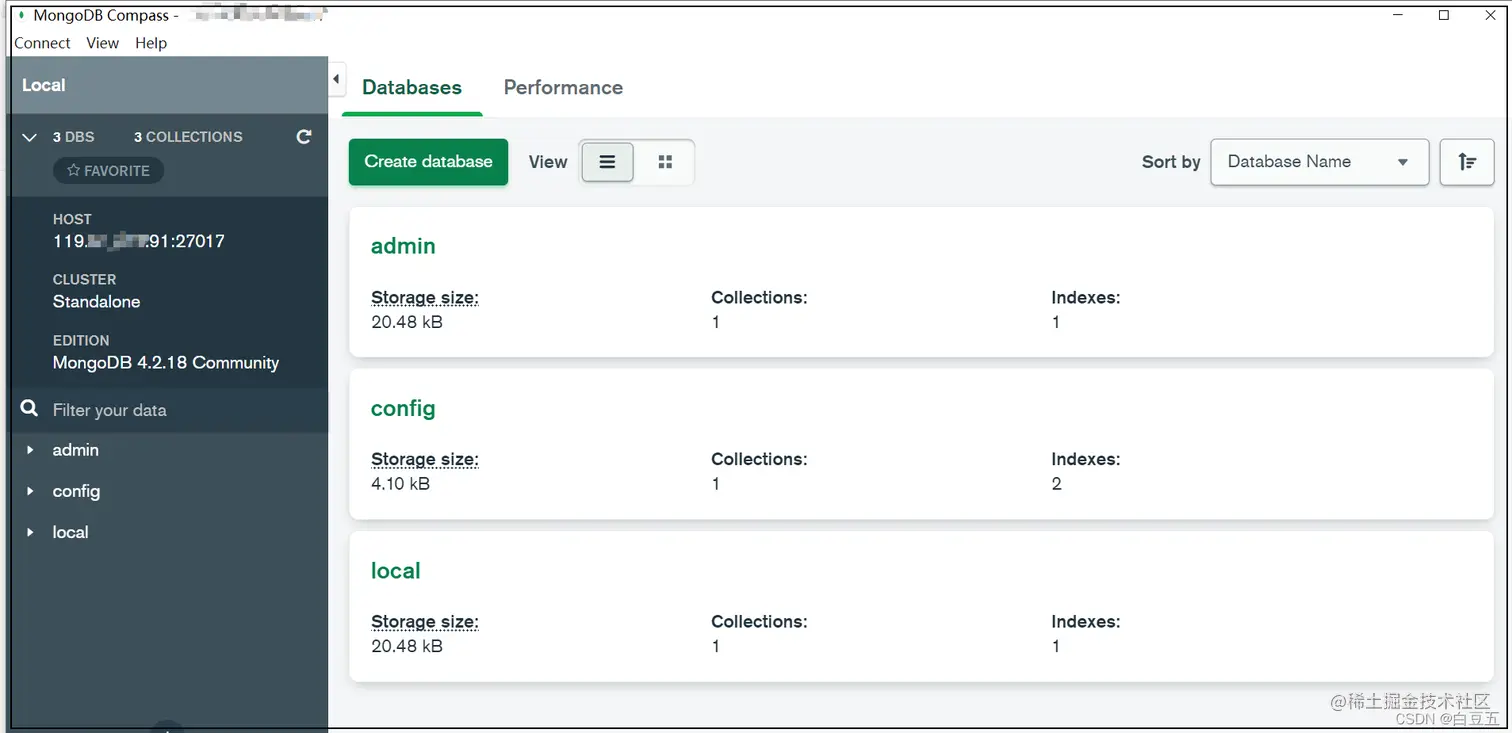Screen dimensions: 1512x733
Task: Open the View menu
Action: [x=102, y=43]
